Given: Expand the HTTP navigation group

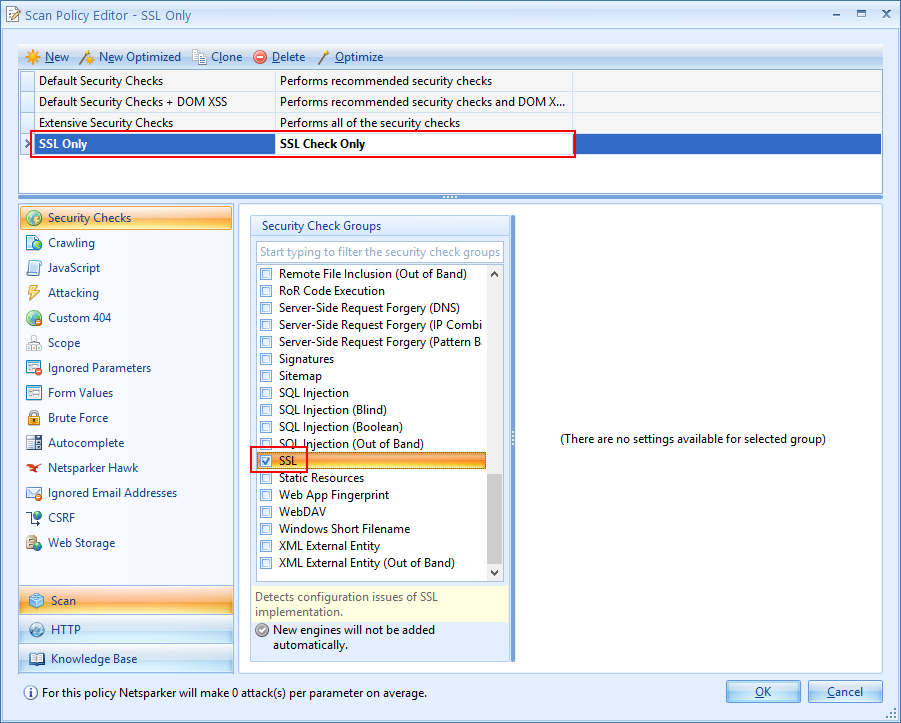Looking at the screenshot, I should click(x=66, y=630).
